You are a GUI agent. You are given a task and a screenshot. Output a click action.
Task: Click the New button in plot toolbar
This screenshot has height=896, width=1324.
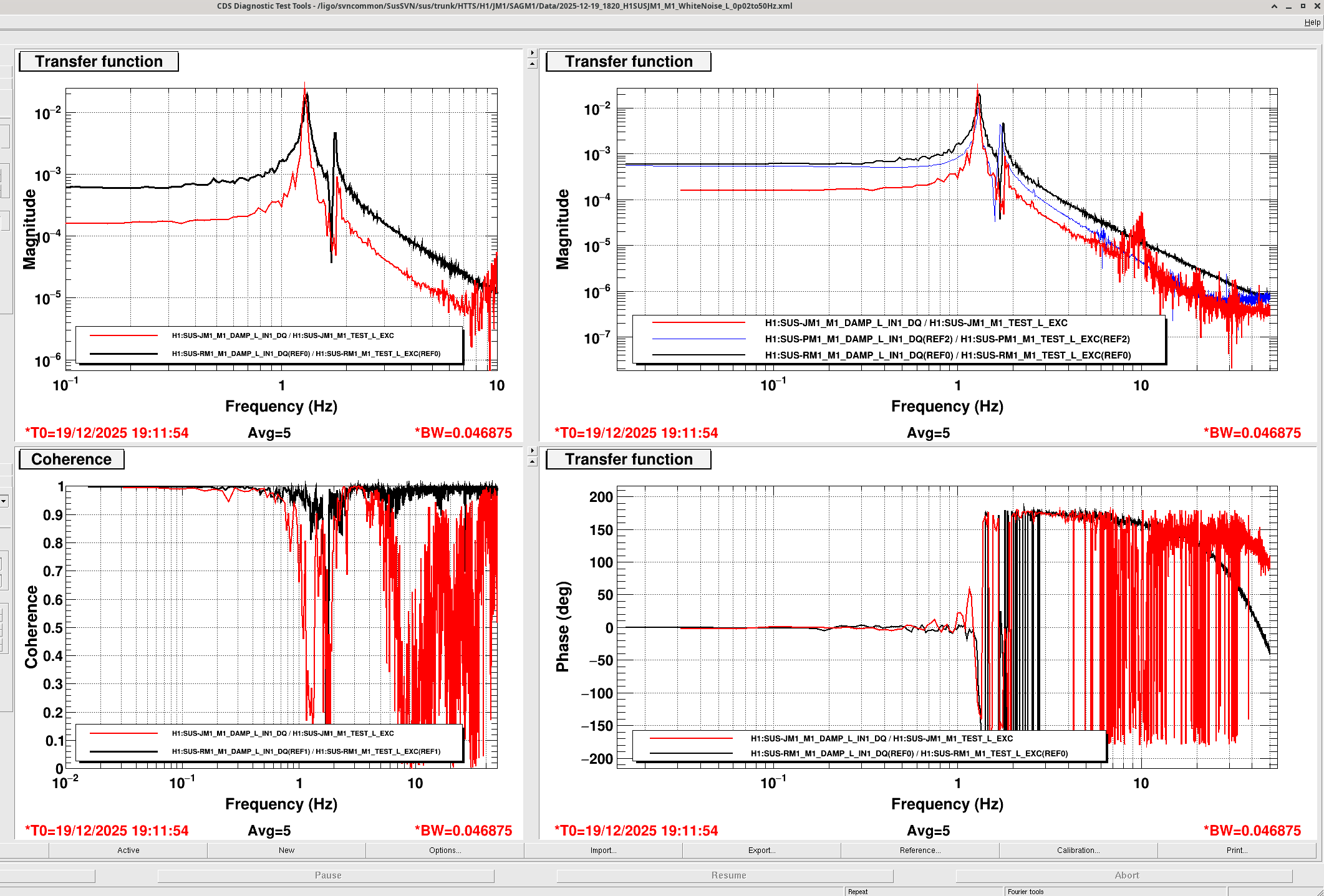point(286,850)
